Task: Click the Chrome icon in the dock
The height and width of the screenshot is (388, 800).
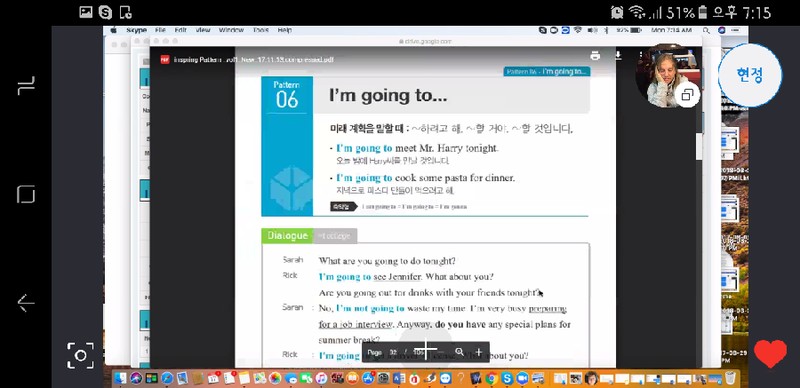Action: 491,378
